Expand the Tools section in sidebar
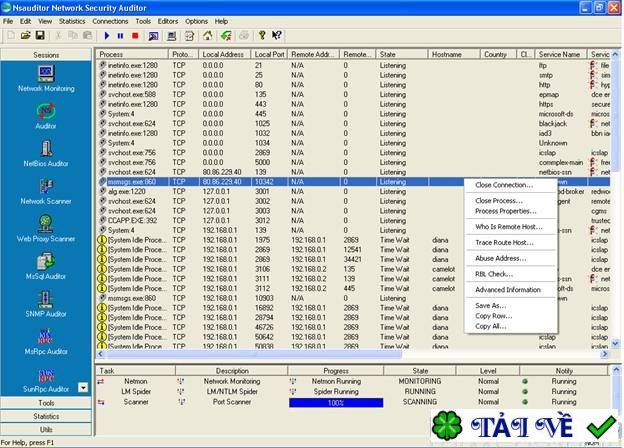The image size is (624, 448). (x=46, y=402)
